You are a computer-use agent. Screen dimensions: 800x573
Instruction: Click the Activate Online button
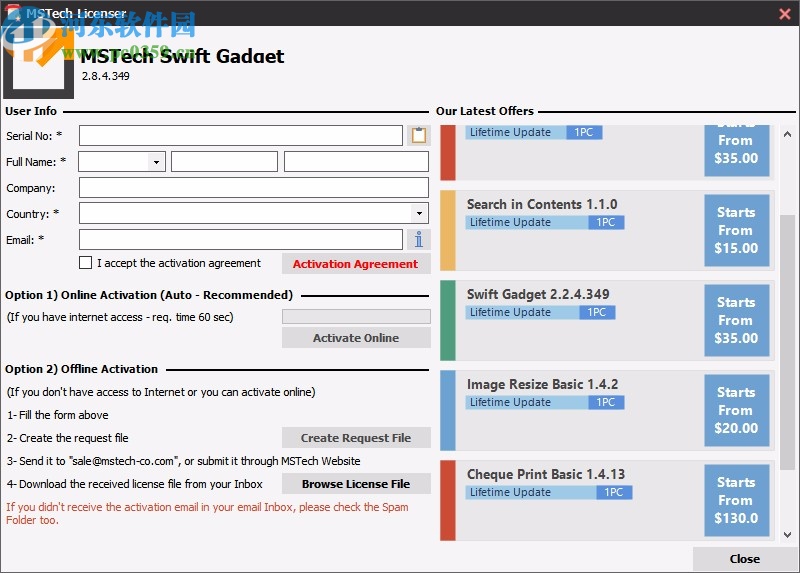356,338
